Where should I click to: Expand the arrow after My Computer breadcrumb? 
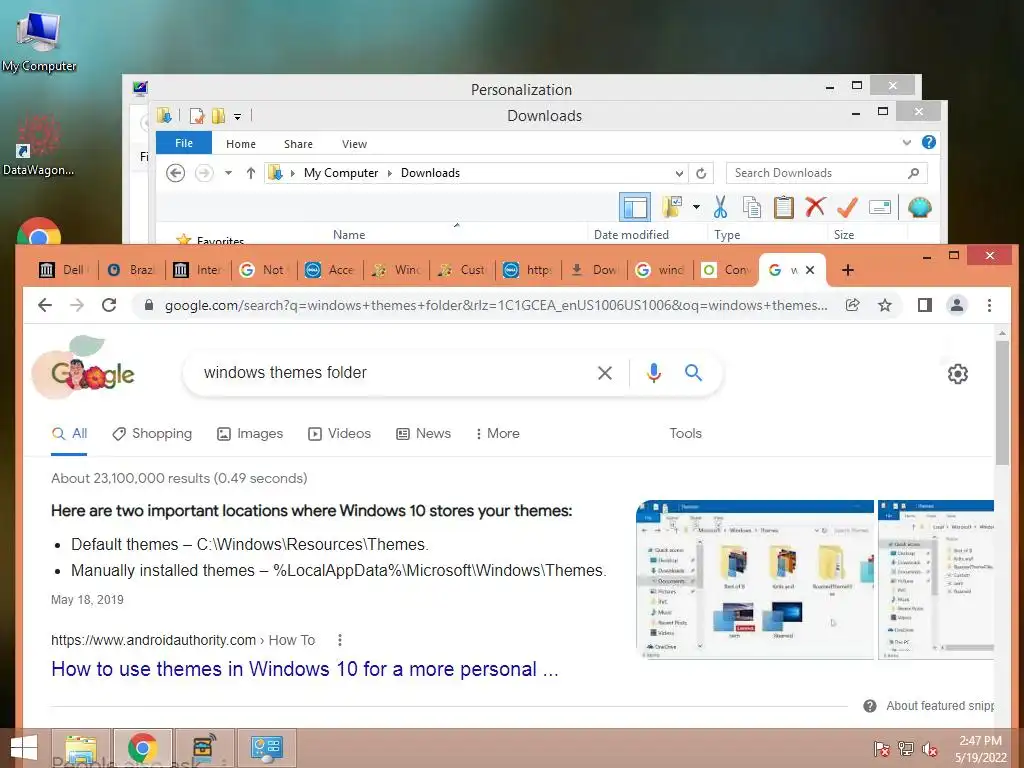(390, 173)
